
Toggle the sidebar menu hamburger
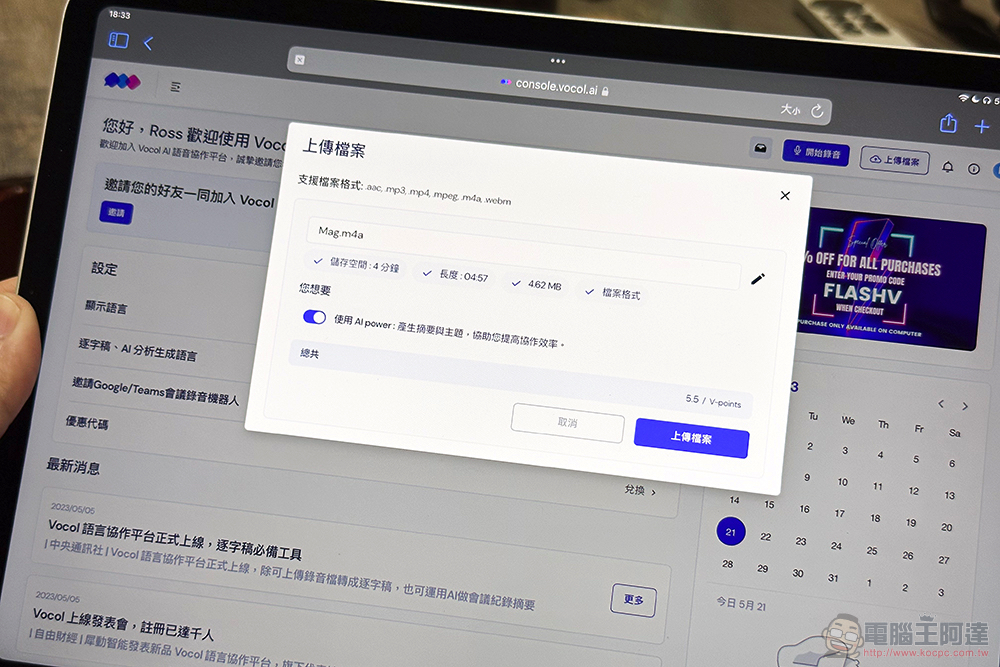pos(176,87)
